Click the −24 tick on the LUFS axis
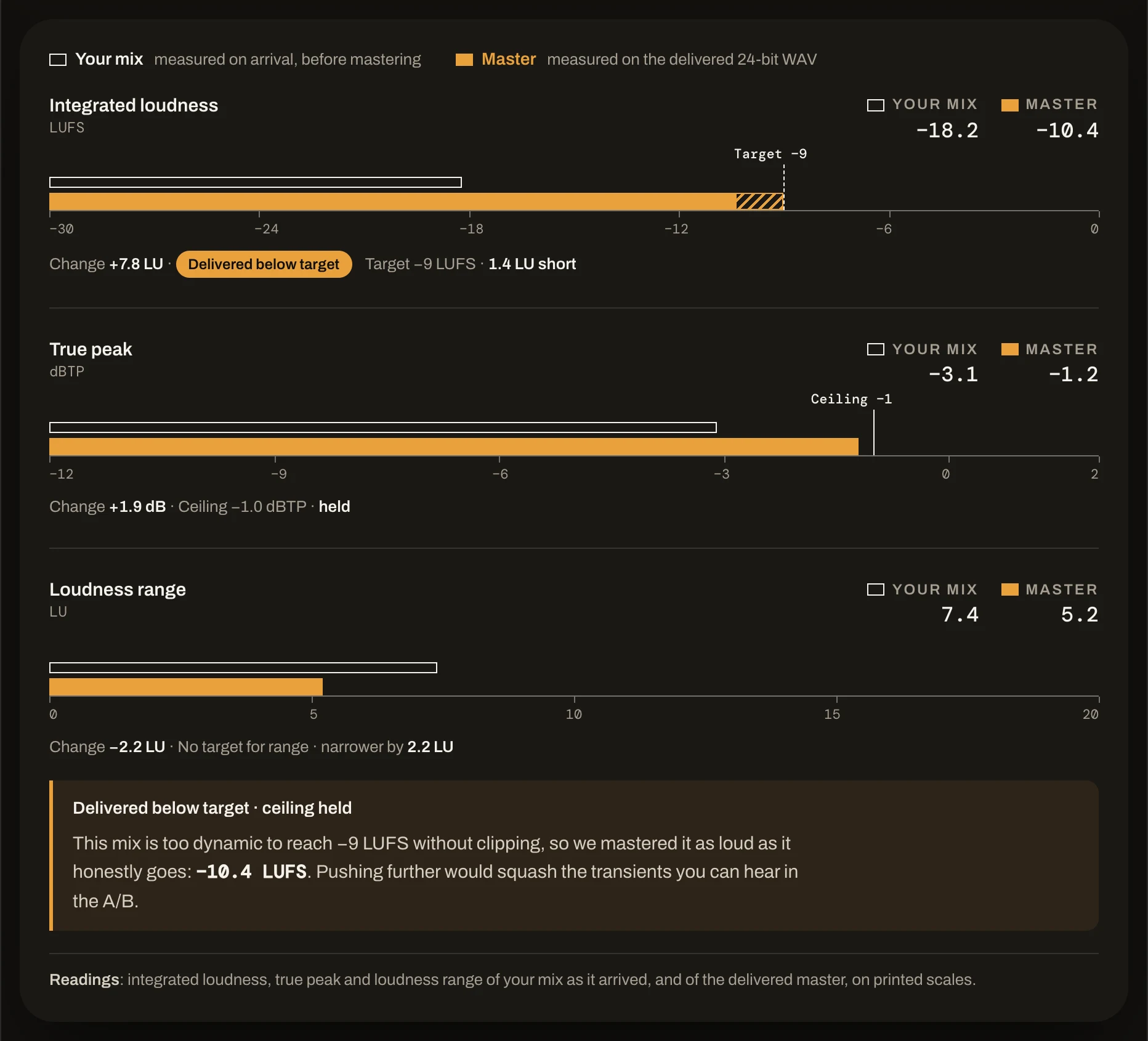Screen dimensions: 1148x1041 [266, 229]
